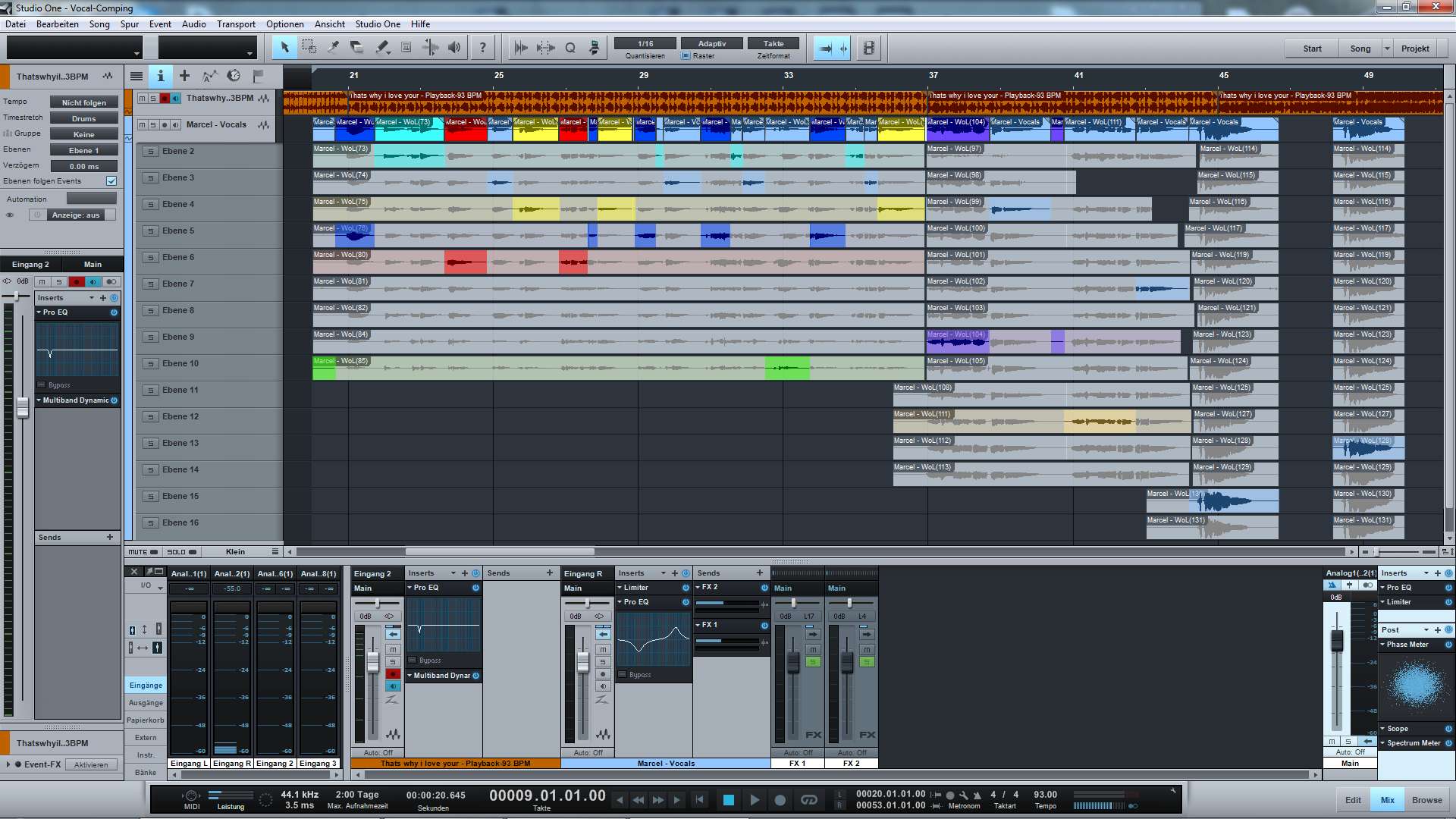Select the Eraser tool
Image resolution: width=1456 pixels, height=819 pixels.
[357, 48]
